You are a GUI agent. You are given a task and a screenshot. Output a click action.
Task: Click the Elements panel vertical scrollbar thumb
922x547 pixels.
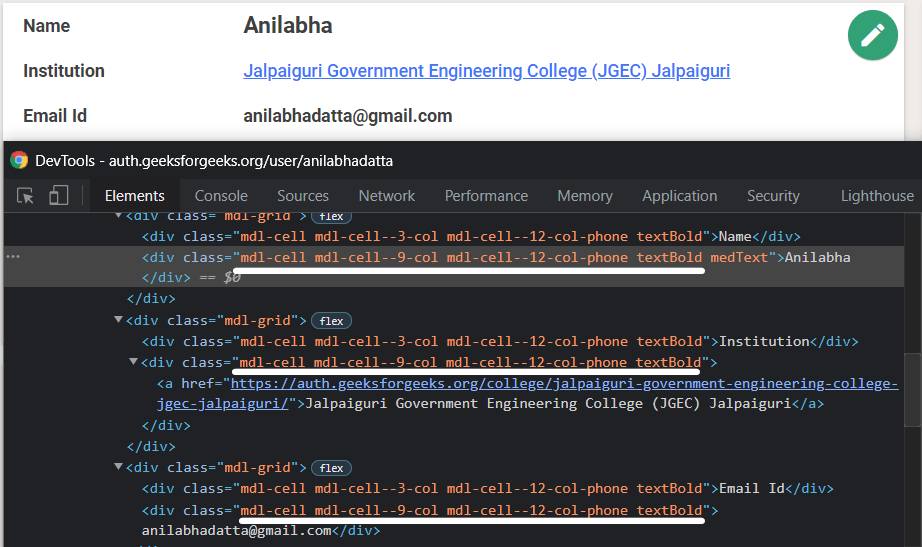click(x=911, y=390)
